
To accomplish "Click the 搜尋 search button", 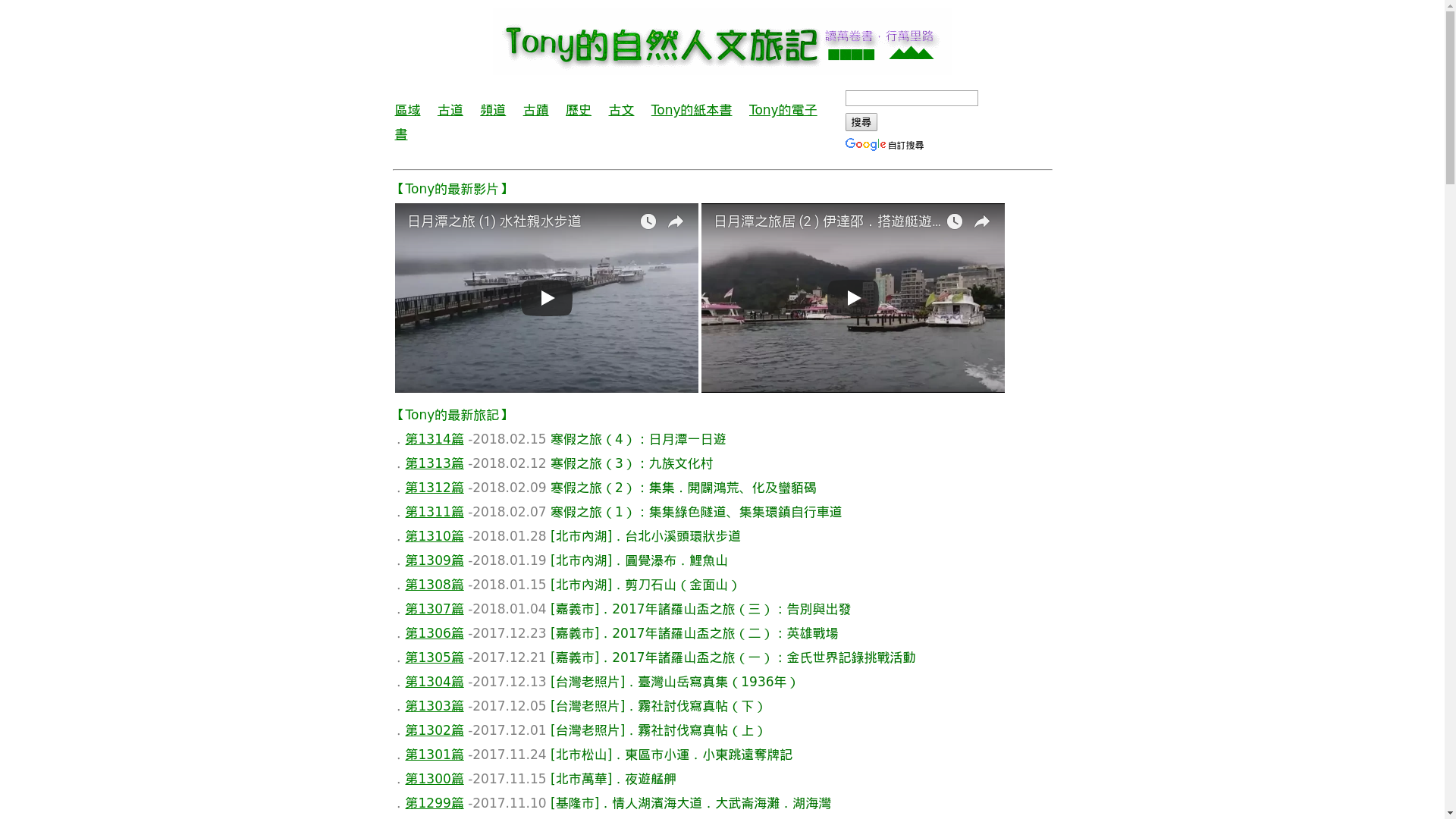I will [861, 122].
